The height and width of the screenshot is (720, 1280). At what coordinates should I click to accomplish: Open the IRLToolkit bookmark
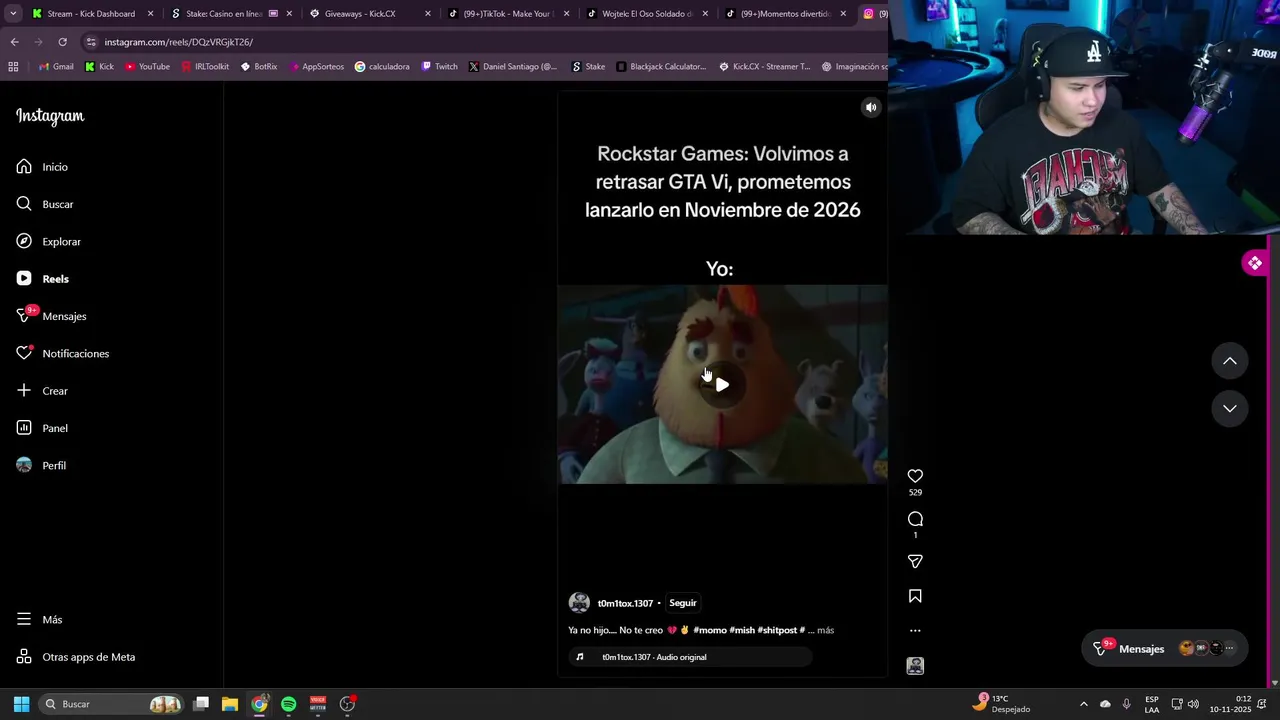tap(204, 67)
